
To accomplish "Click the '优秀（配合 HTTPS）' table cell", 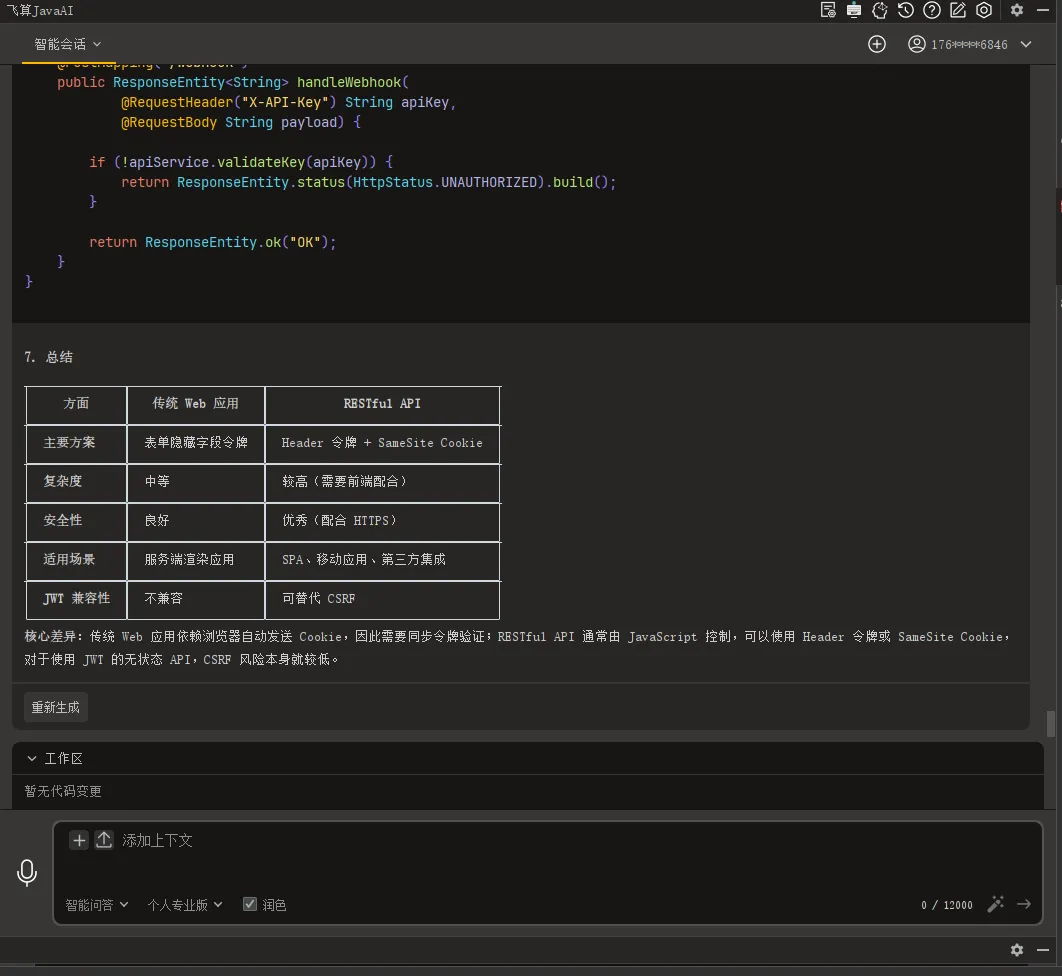I will [x=382, y=521].
